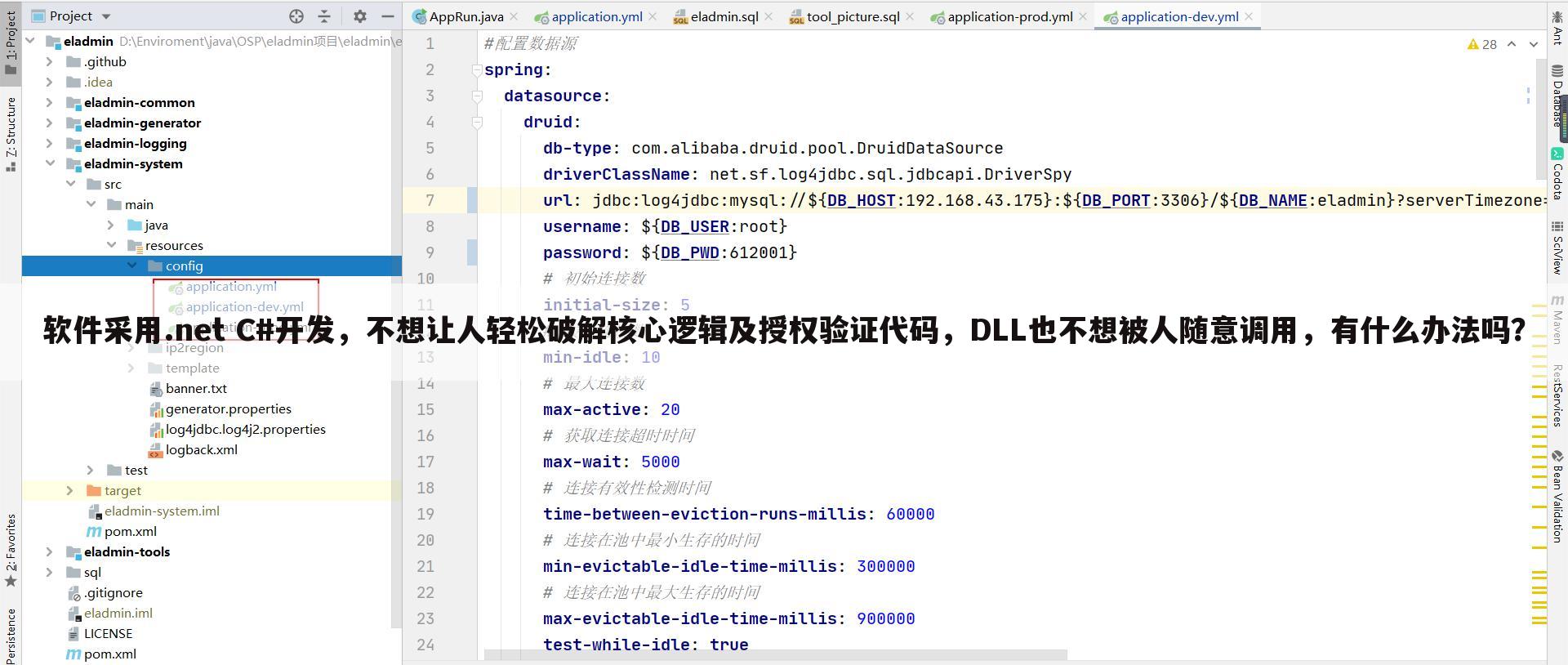Image resolution: width=1568 pixels, height=665 pixels.
Task: Expand the eladmin-common module
Action: coord(50,102)
